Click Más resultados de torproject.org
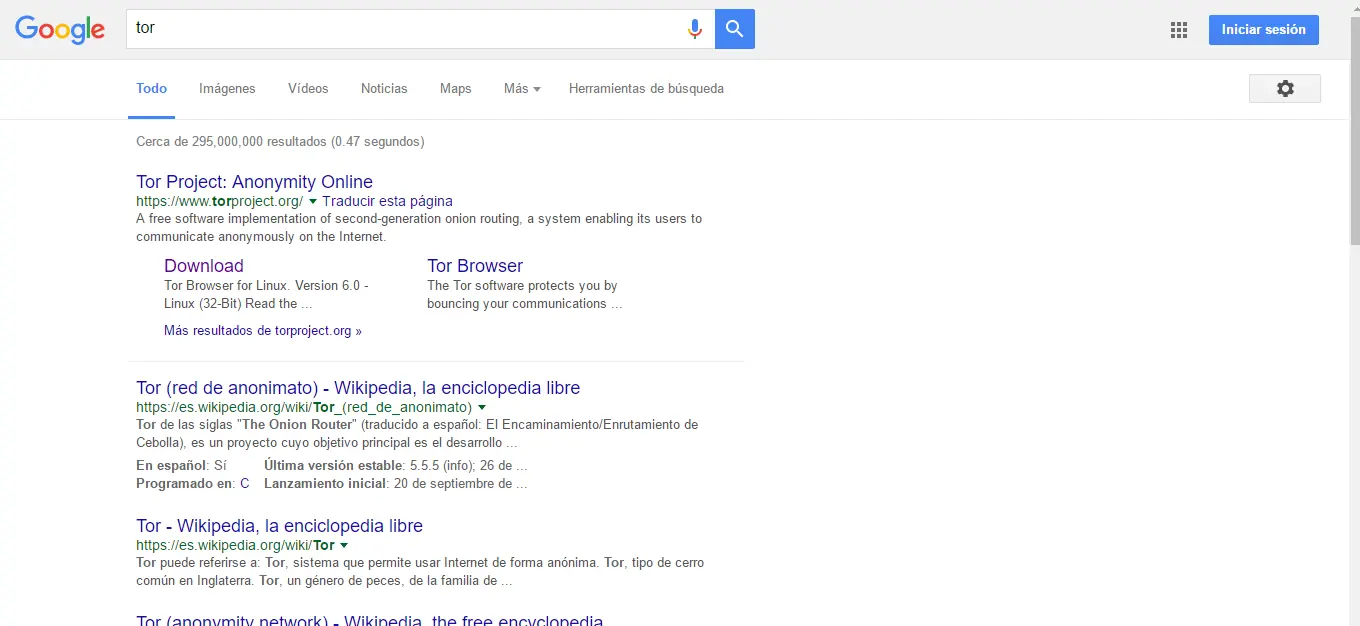The width and height of the screenshot is (1360, 626). pos(263,331)
